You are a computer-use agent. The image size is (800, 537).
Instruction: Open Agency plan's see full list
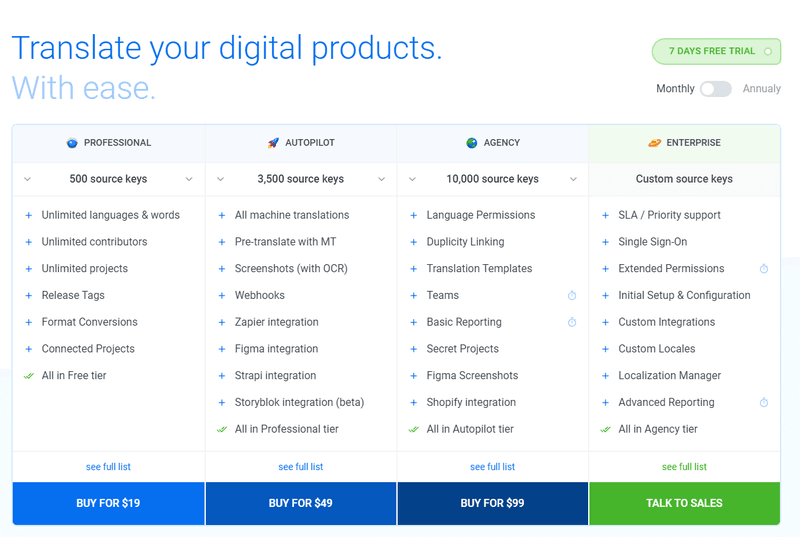point(492,467)
